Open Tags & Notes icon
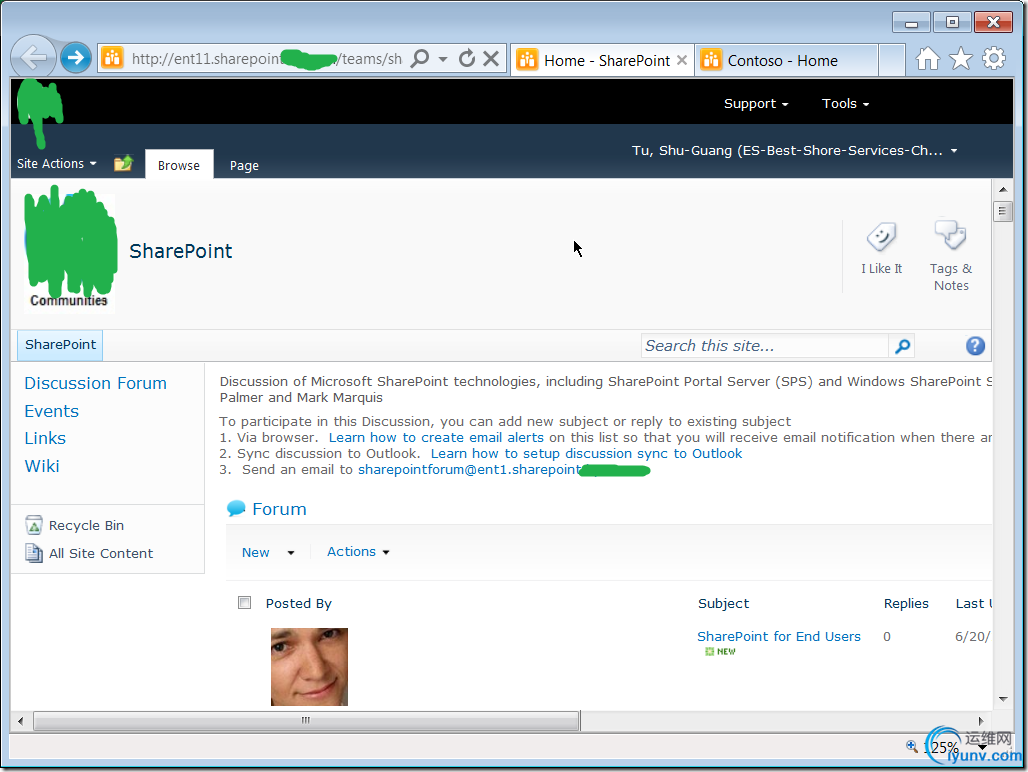The height and width of the screenshot is (772, 1028). coord(951,235)
